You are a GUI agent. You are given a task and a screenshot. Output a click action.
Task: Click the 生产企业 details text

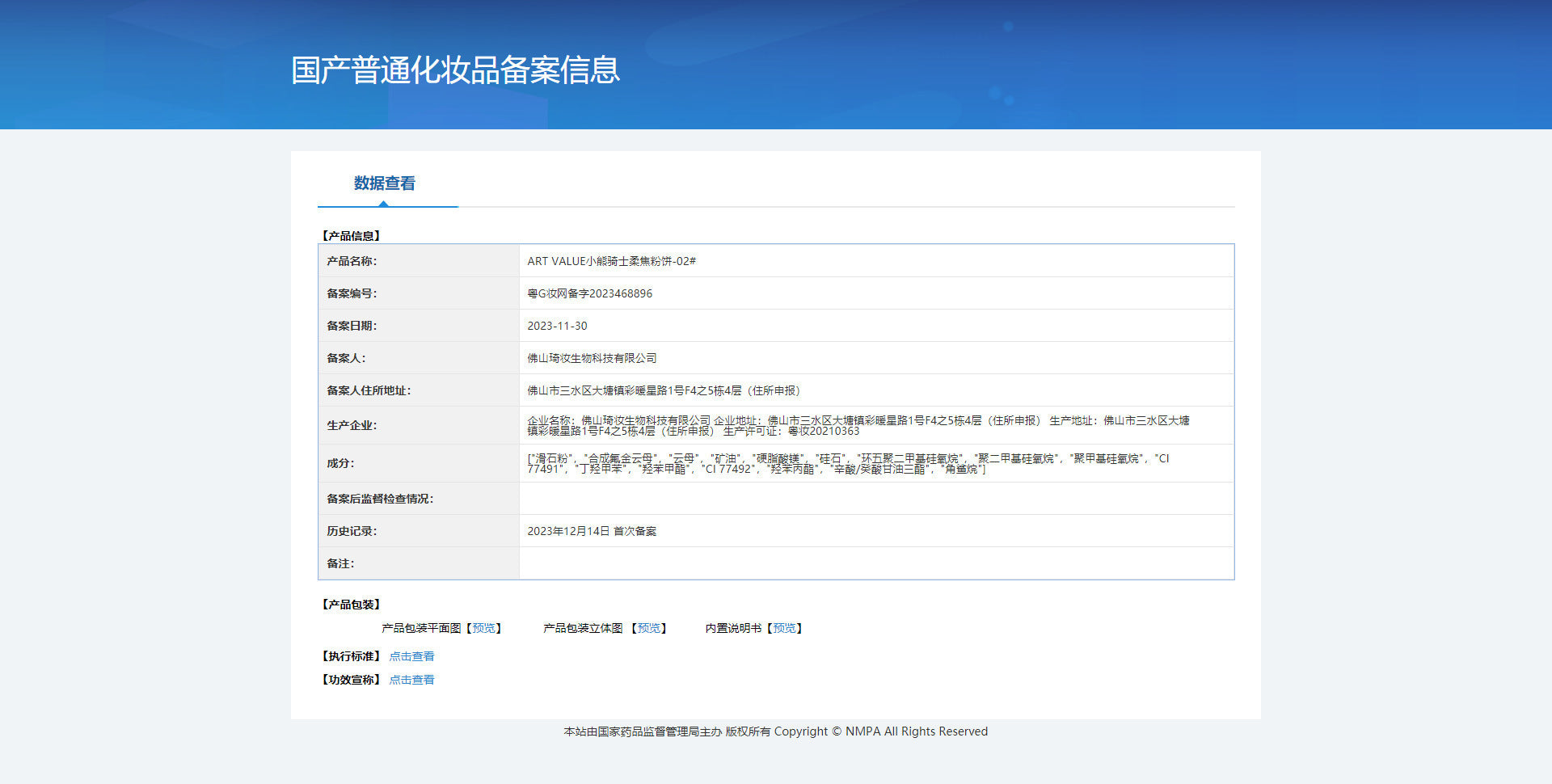pos(857,425)
